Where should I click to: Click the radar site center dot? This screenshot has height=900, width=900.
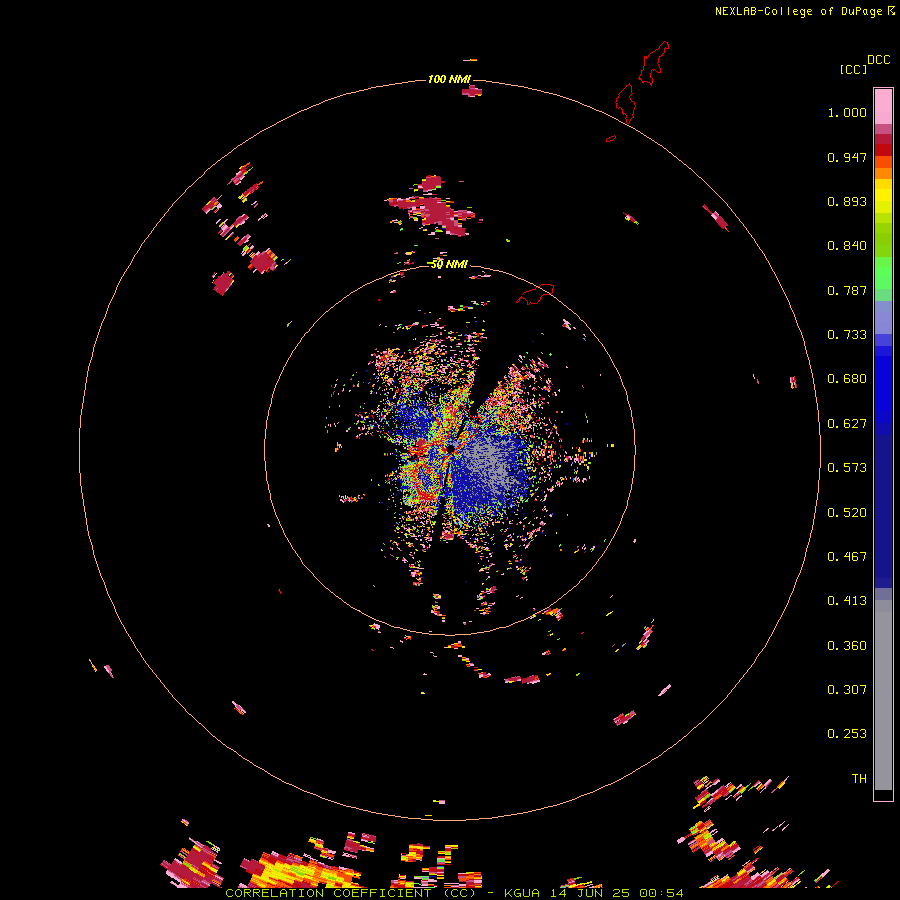point(451,448)
